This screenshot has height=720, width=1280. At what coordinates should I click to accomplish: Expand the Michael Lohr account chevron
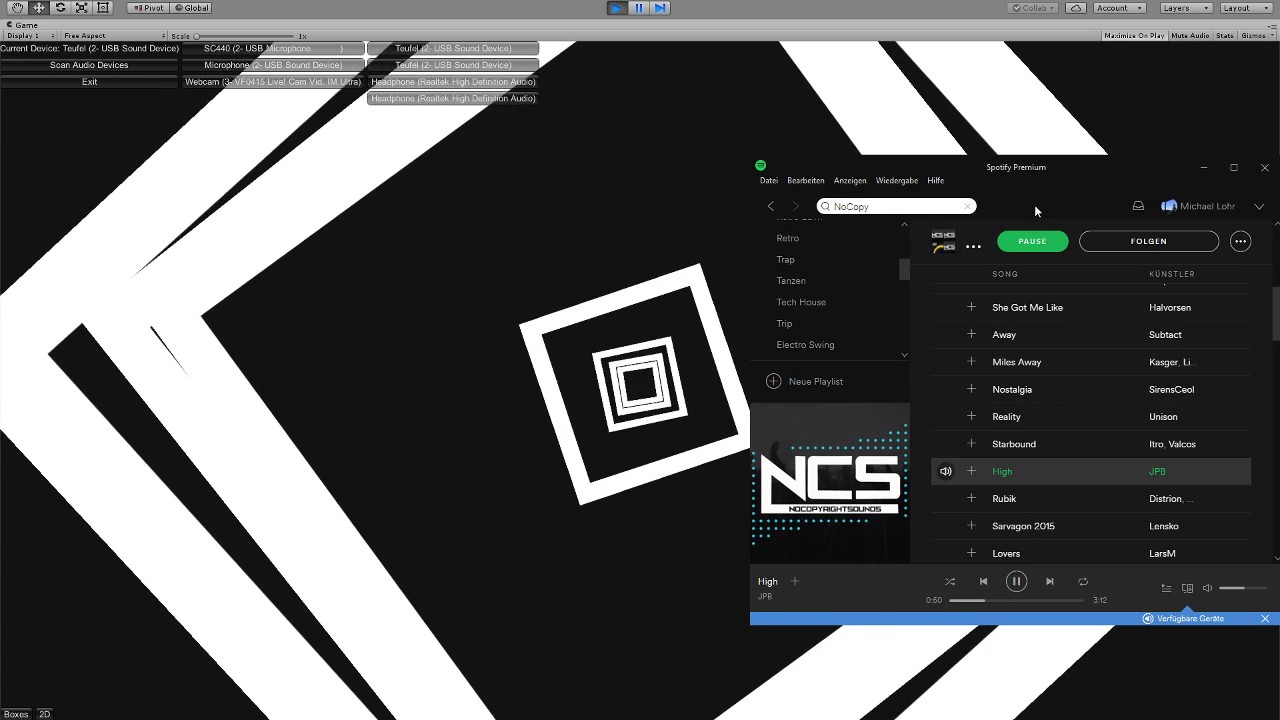coord(1259,207)
